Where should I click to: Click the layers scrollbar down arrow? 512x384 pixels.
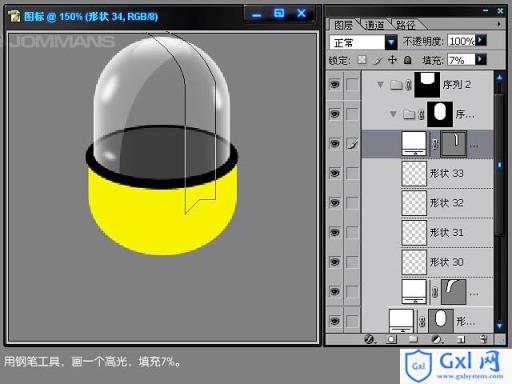[499, 326]
